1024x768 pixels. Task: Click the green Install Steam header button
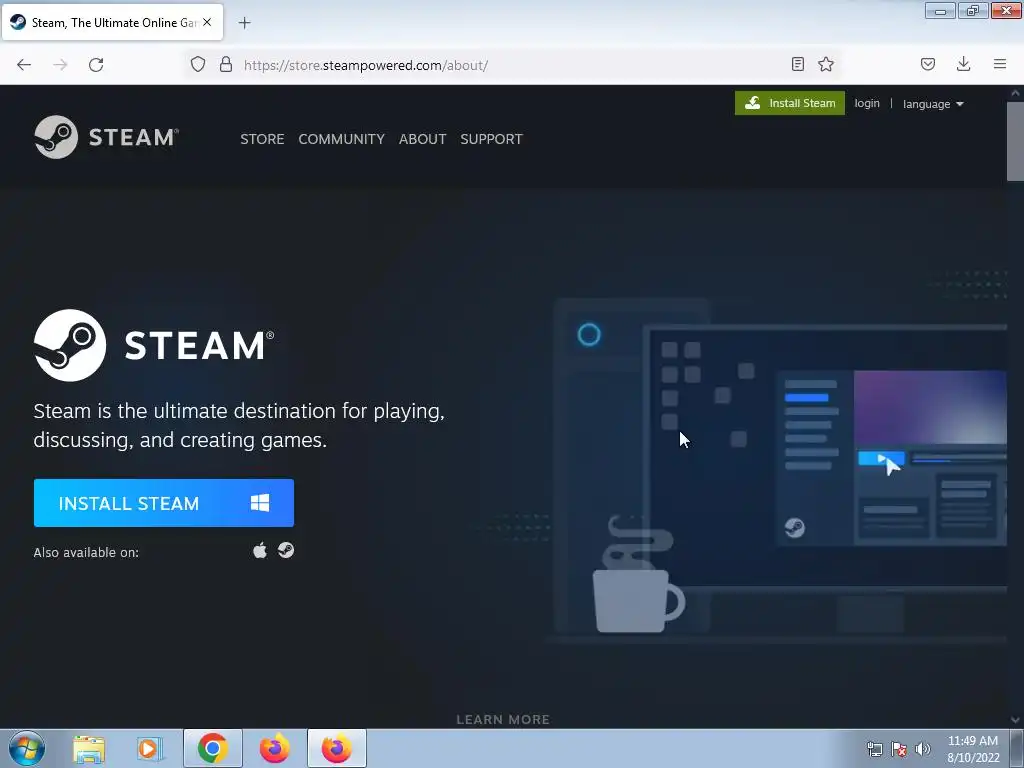(790, 103)
